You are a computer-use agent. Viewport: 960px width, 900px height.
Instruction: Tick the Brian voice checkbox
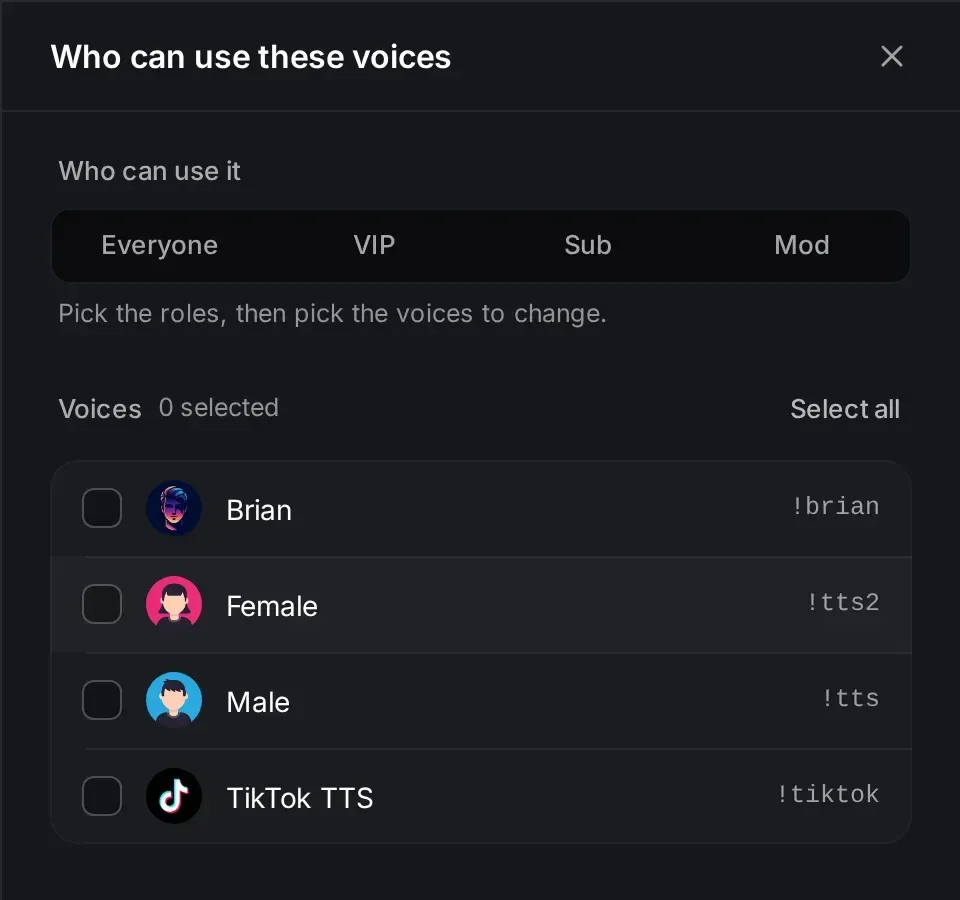point(102,508)
